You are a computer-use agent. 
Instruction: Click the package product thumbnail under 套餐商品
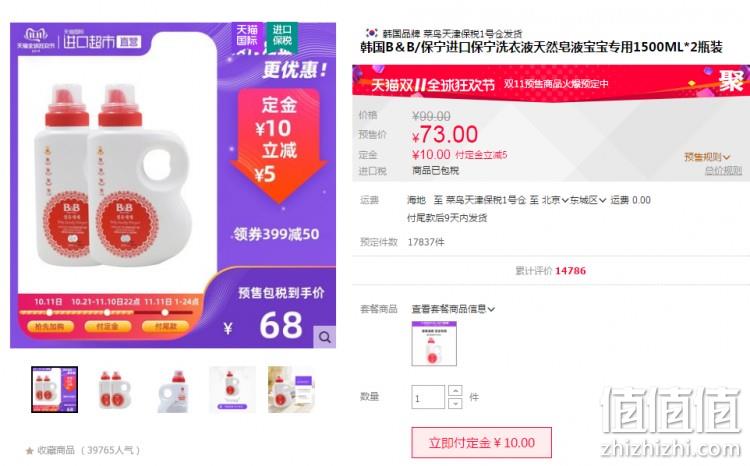pyautogui.click(x=434, y=344)
